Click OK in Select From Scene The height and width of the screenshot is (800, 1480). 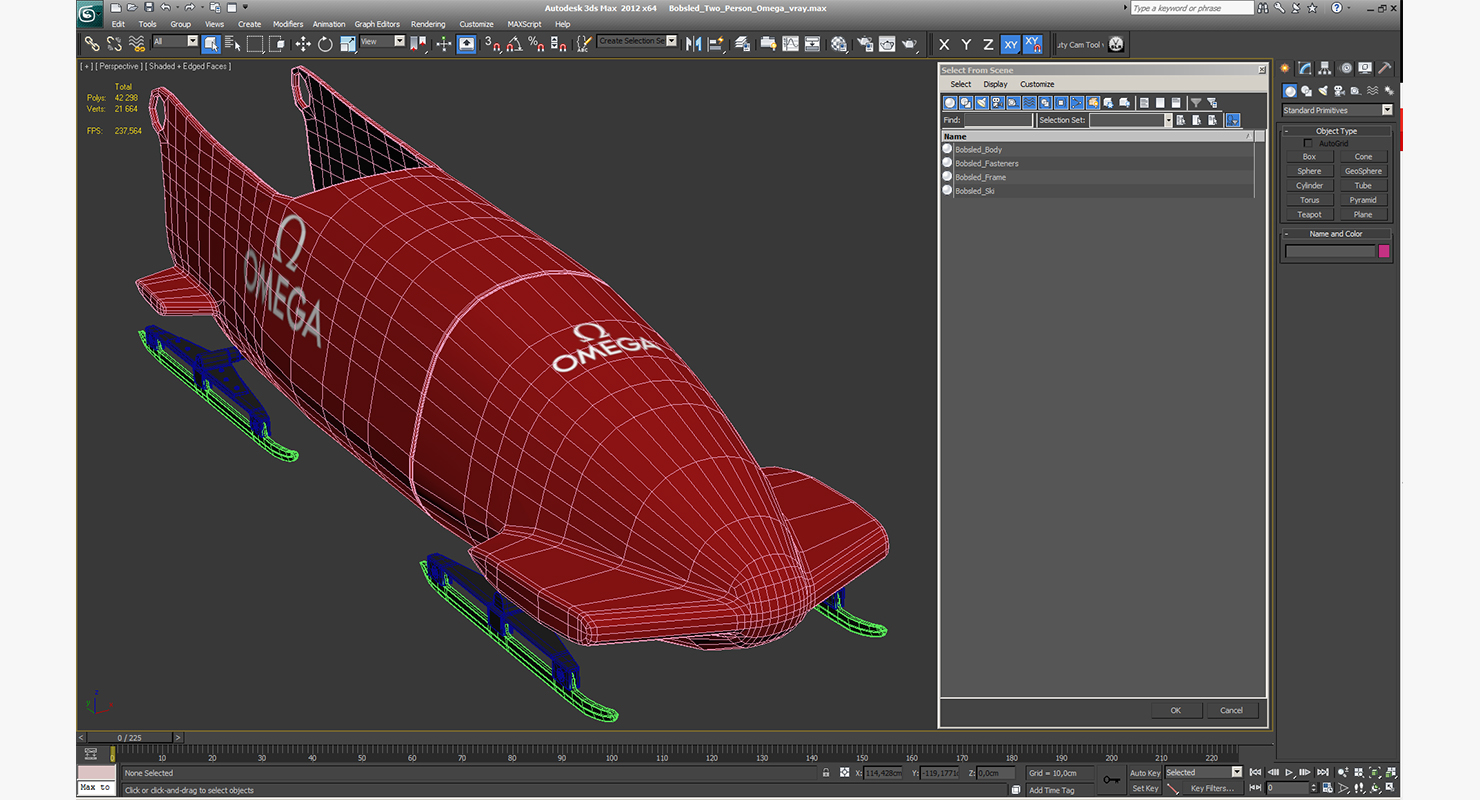coord(1176,710)
